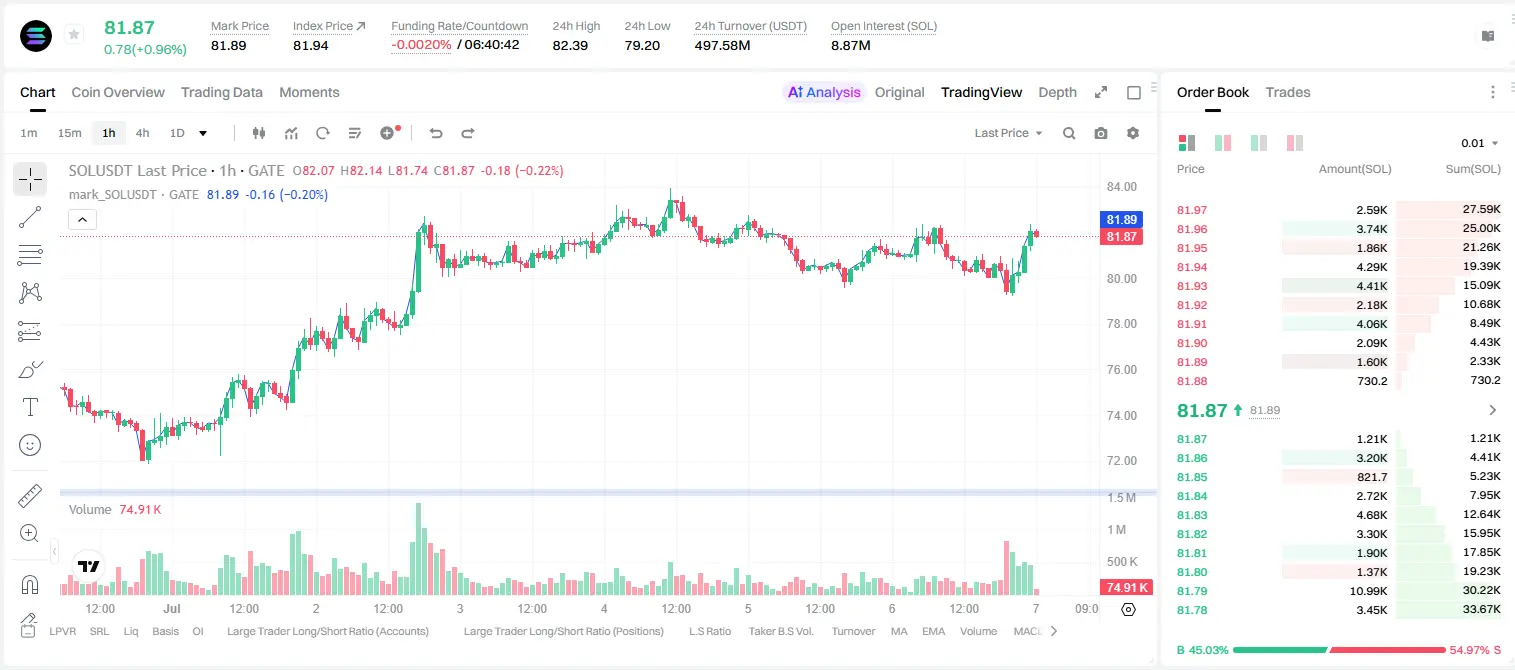Screen dimensions: 1515x670
Task: Select the text annotation tool
Action: pyautogui.click(x=30, y=407)
